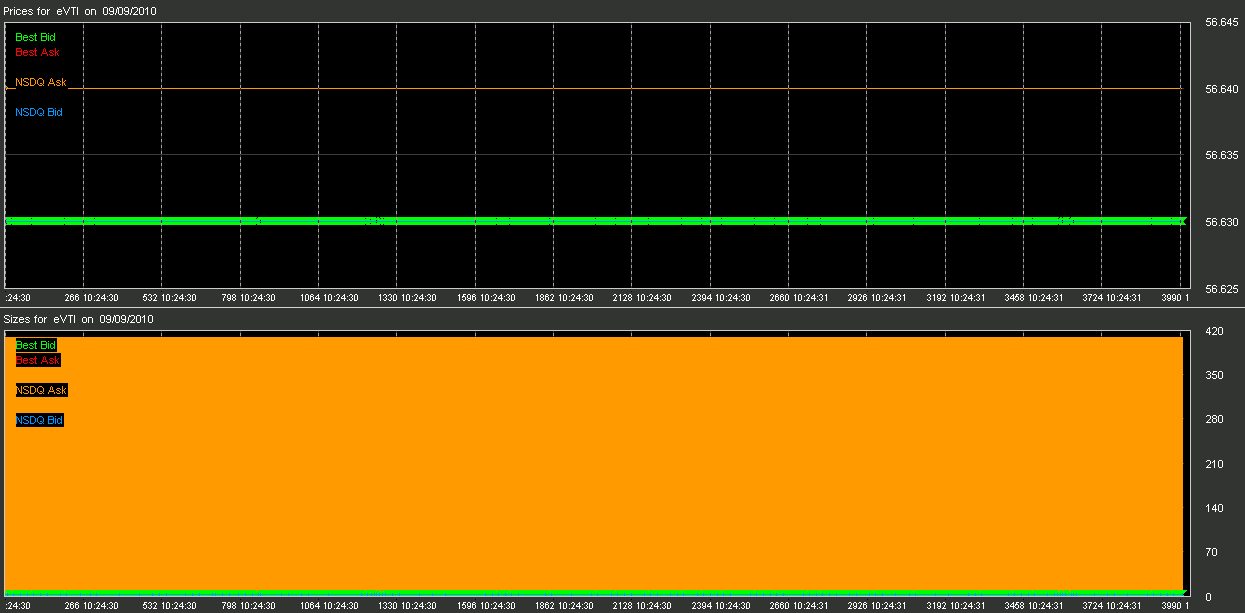
Task: Click the 210 size axis value
Action: 1215,464
